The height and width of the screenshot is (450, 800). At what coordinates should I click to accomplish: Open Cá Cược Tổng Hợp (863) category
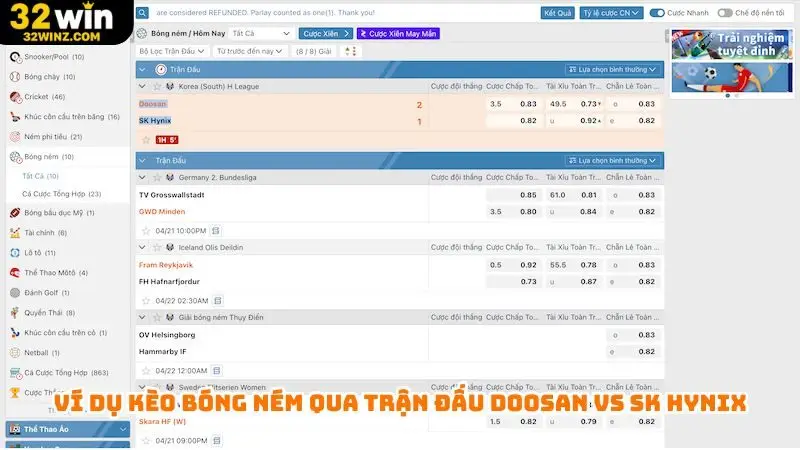click(x=68, y=372)
